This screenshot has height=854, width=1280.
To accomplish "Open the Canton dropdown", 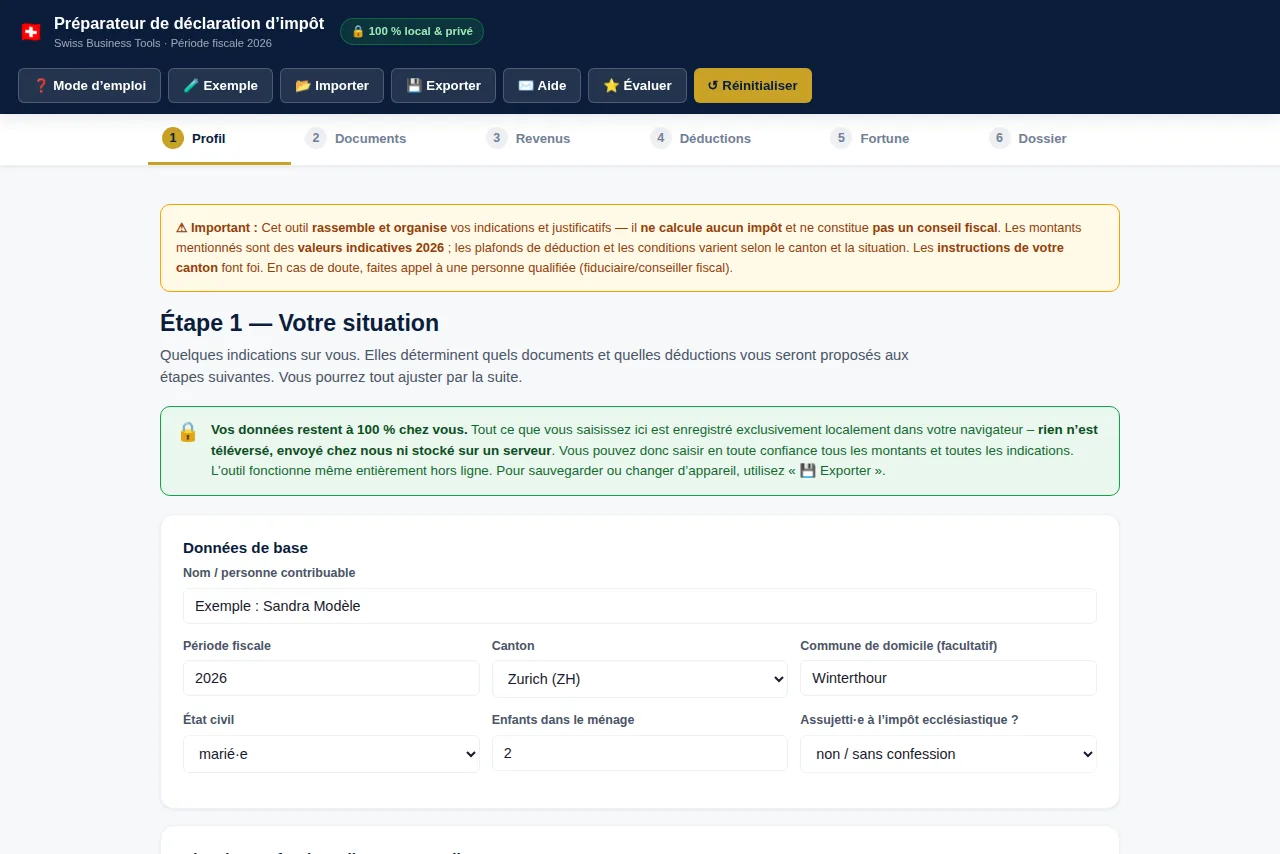I will [640, 679].
